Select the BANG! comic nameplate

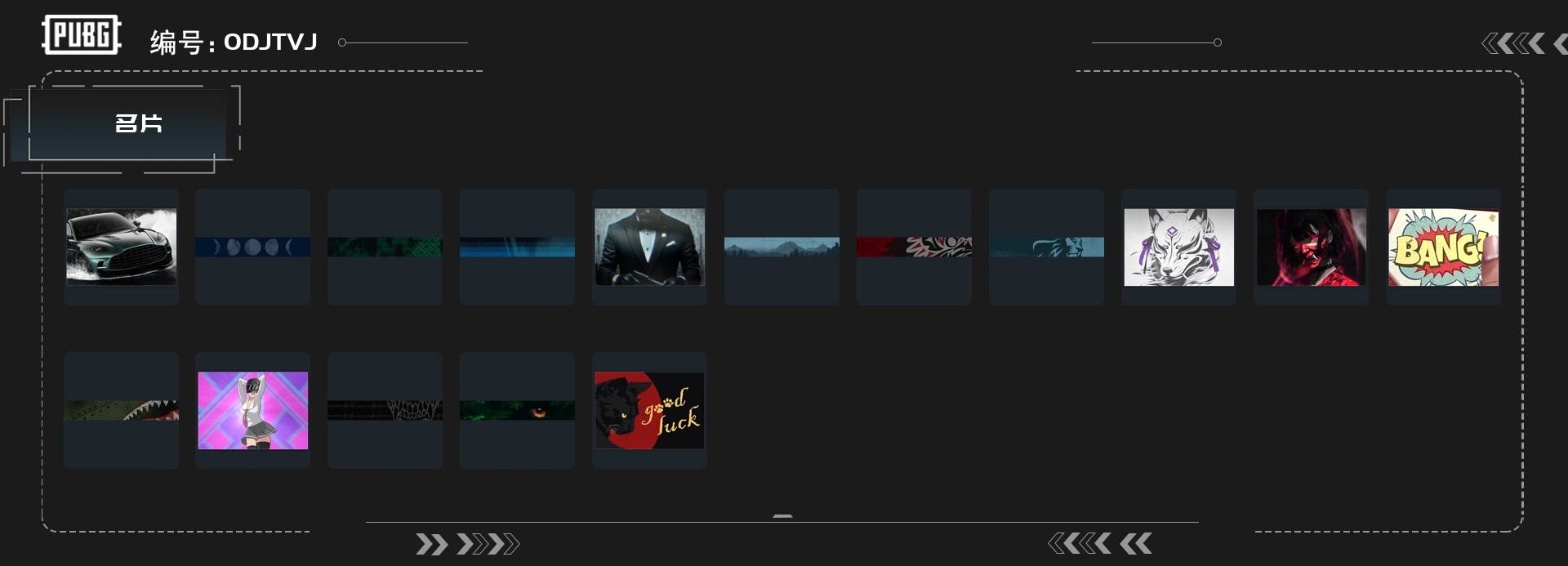pos(1443,247)
